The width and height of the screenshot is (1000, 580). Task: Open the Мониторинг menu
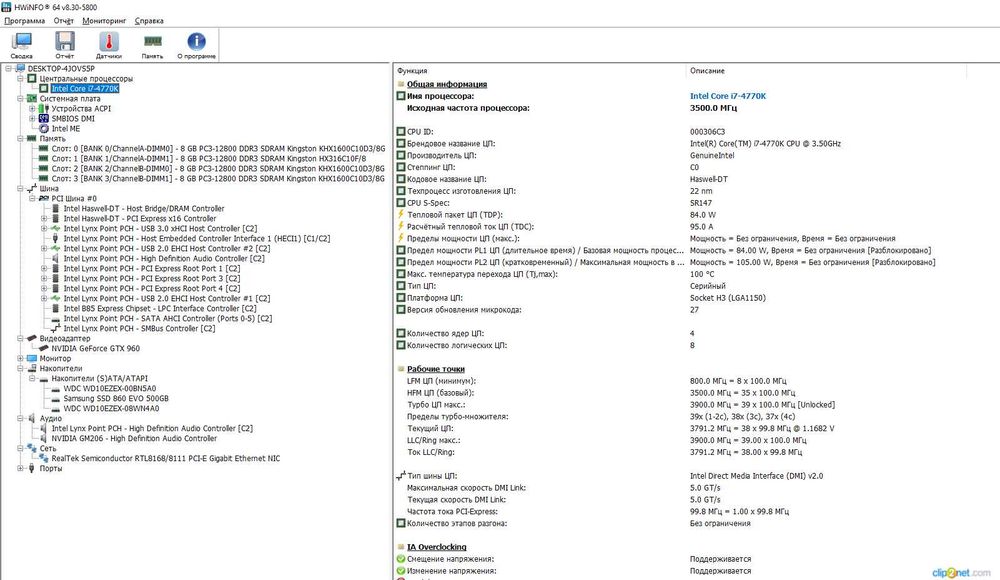105,20
